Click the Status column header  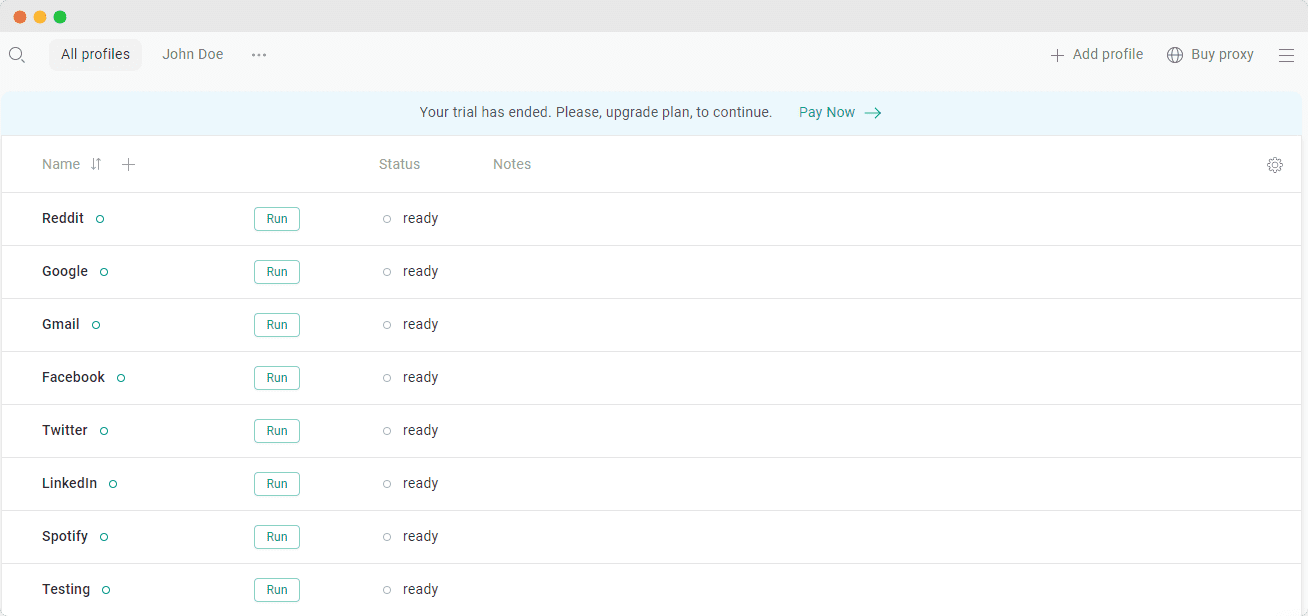[399, 164]
